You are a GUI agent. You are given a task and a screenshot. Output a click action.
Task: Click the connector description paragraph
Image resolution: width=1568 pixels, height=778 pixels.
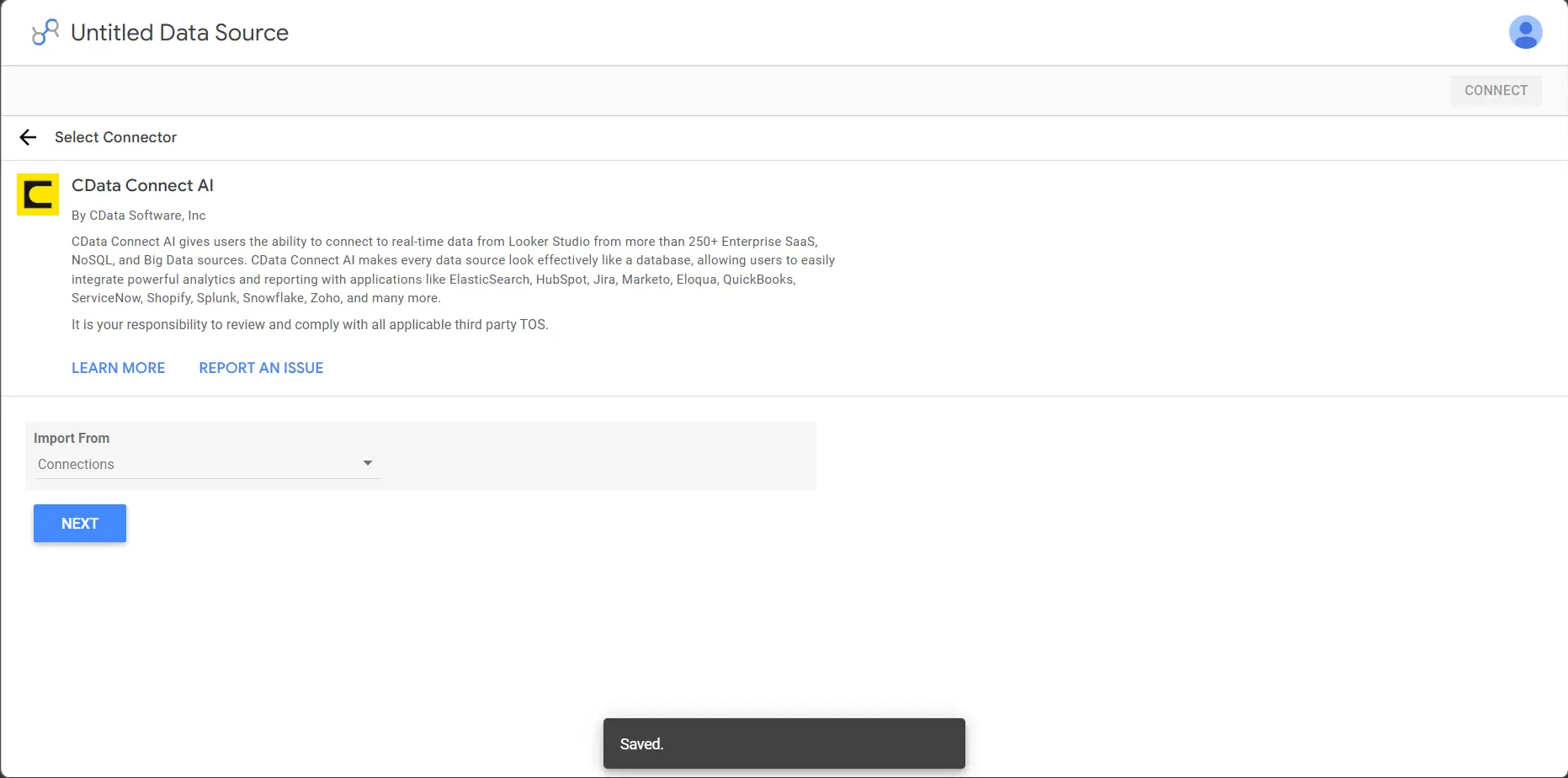[x=453, y=269]
